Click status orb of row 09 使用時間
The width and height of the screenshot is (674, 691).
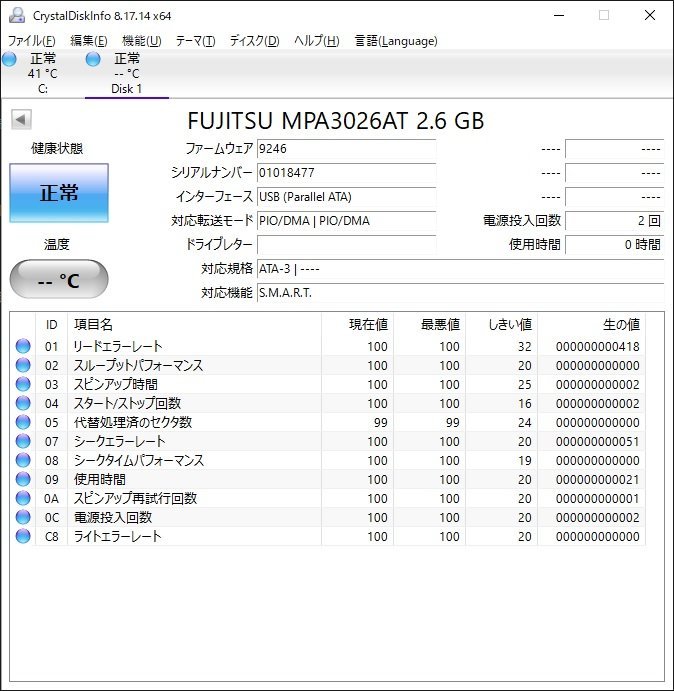23,479
